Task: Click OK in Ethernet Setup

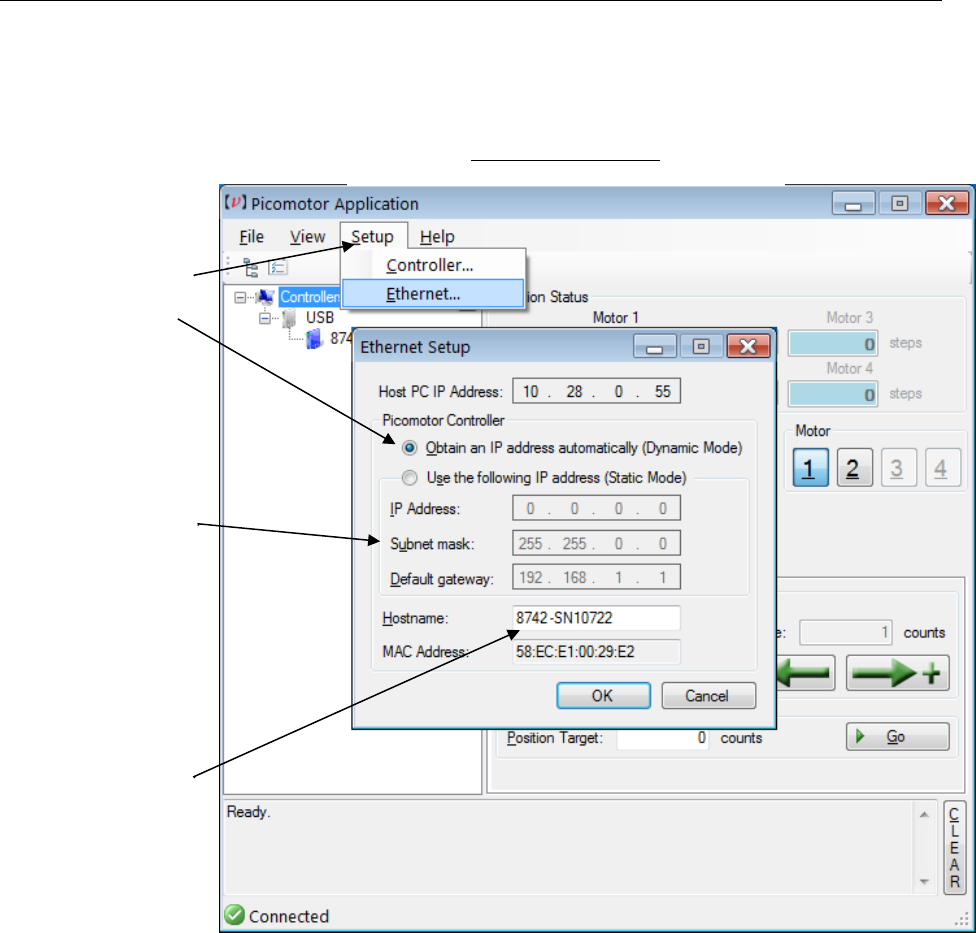Action: (x=603, y=695)
